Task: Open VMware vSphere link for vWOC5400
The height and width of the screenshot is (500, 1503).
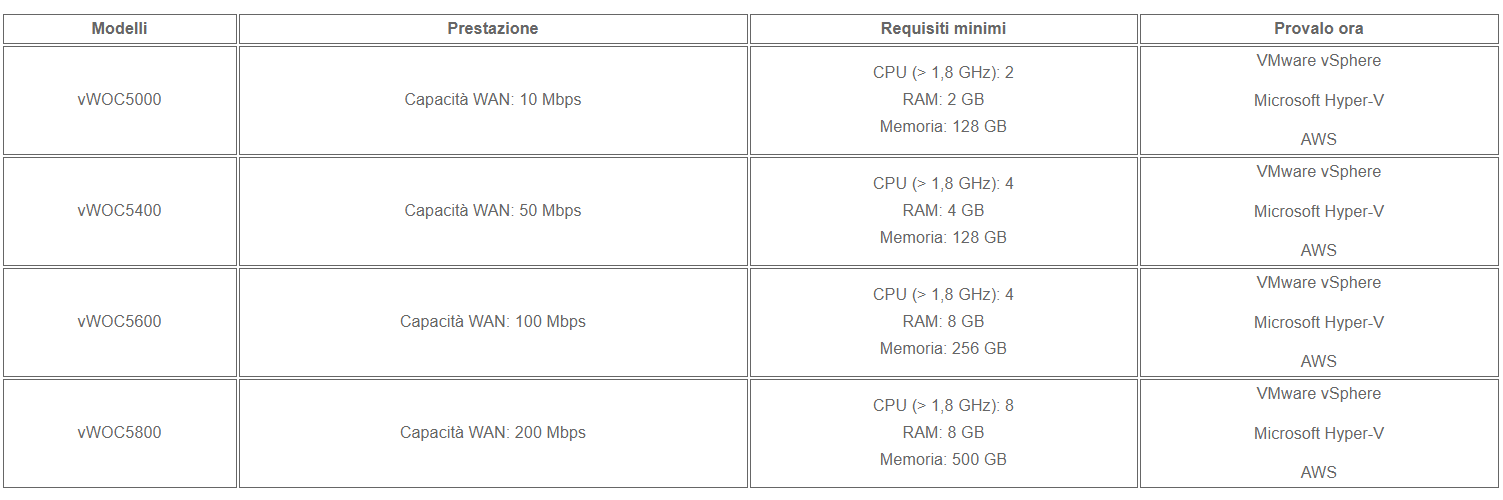Action: [1318, 172]
